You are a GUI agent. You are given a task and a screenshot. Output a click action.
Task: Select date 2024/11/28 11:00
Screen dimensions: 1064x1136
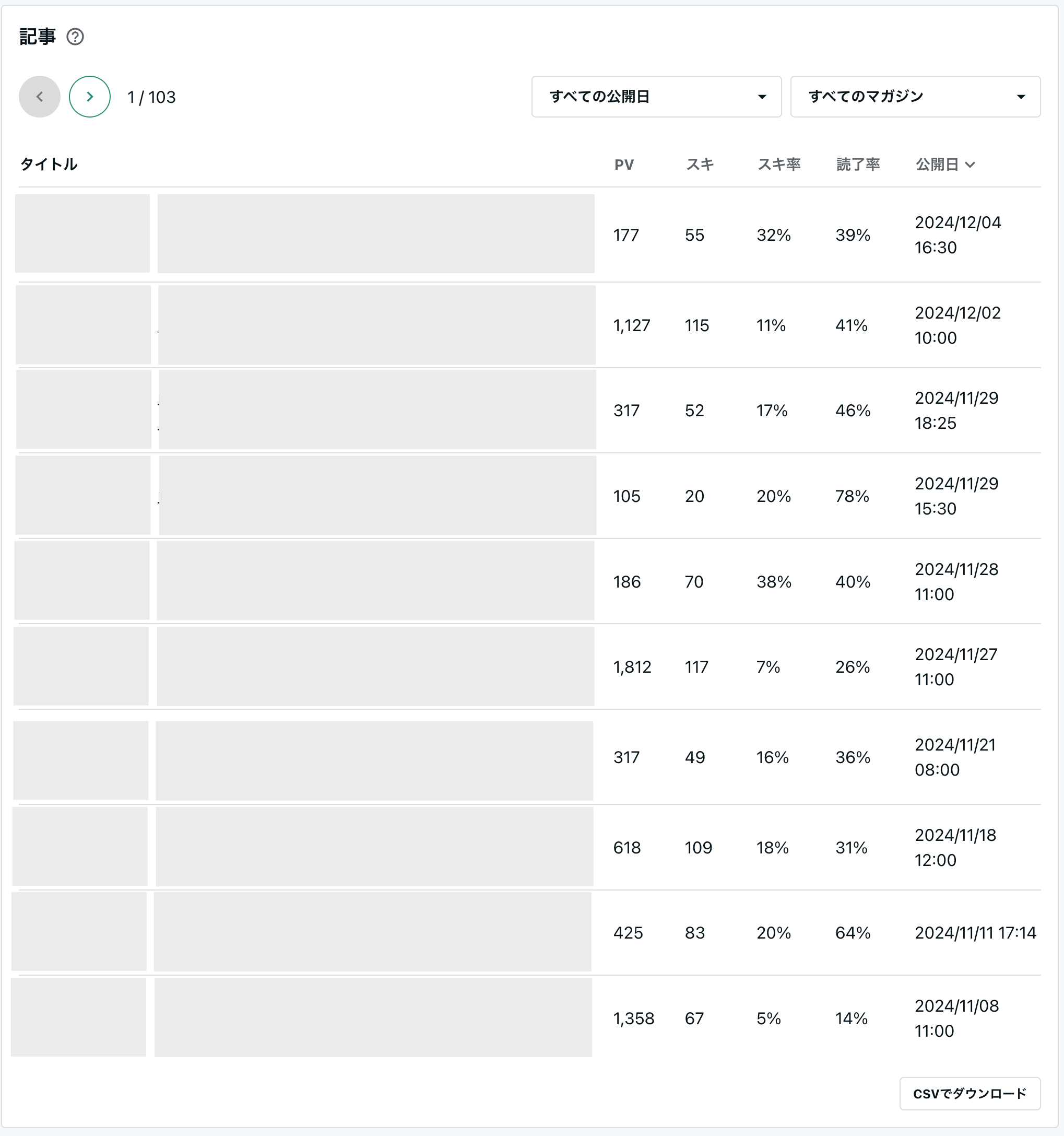[956, 582]
